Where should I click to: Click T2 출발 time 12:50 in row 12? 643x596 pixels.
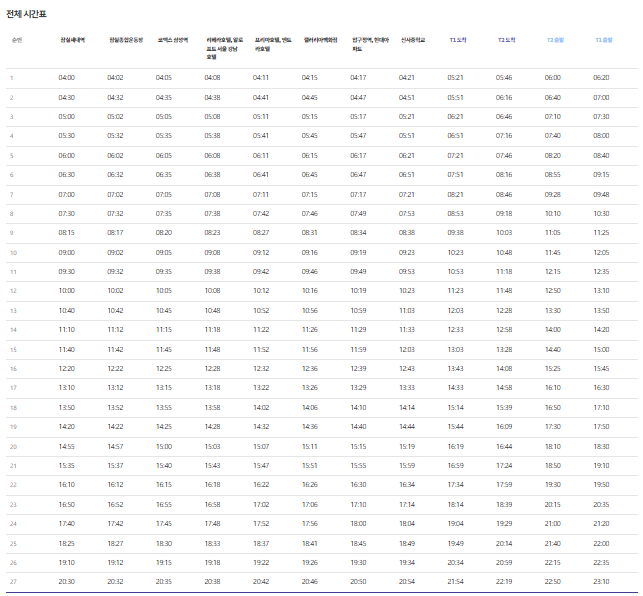[x=552, y=290]
